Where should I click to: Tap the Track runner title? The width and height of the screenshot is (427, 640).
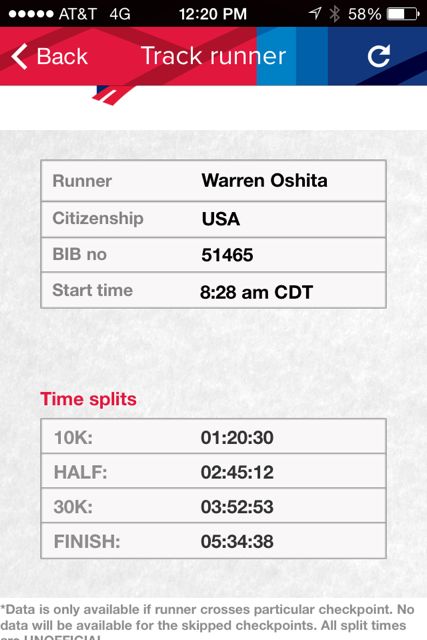(x=214, y=56)
